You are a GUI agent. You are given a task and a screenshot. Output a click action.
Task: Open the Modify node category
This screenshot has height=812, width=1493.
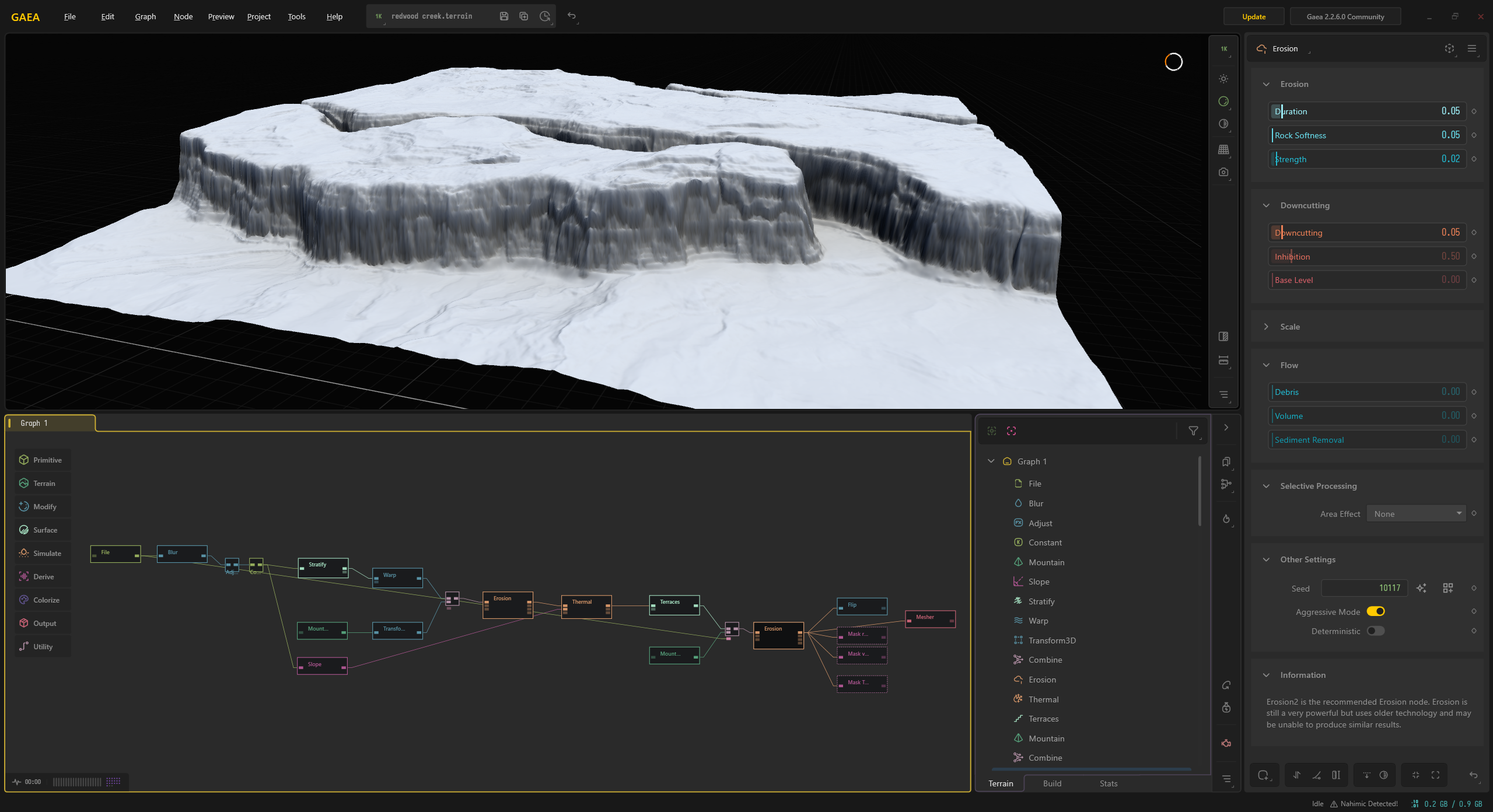click(43, 506)
